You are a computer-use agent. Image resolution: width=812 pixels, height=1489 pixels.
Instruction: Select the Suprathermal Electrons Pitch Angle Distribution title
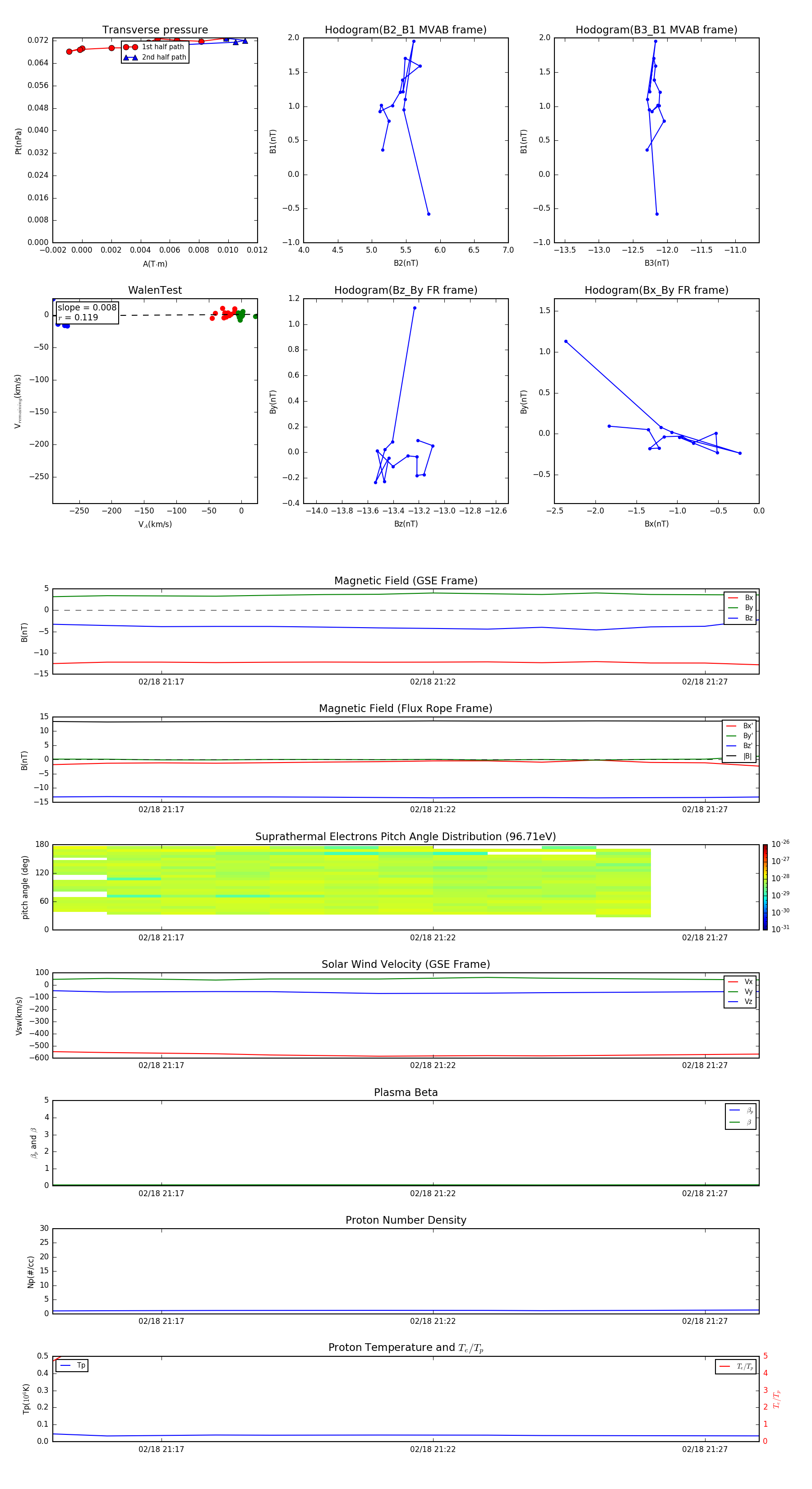[406, 837]
